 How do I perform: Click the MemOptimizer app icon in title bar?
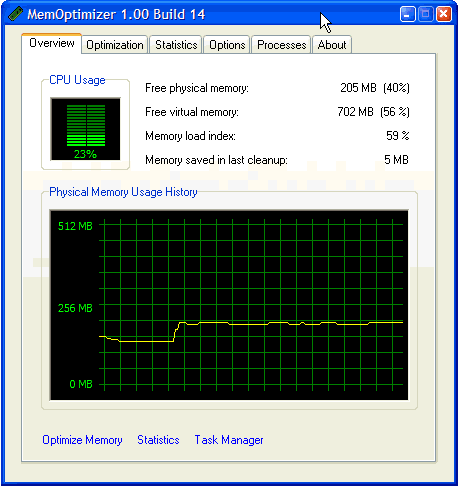(x=15, y=14)
